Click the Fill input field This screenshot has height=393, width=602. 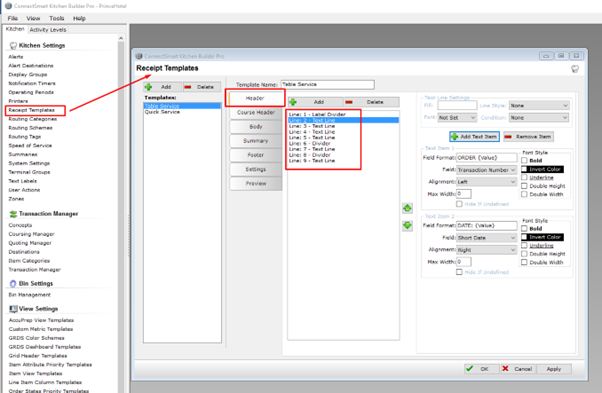coord(457,106)
